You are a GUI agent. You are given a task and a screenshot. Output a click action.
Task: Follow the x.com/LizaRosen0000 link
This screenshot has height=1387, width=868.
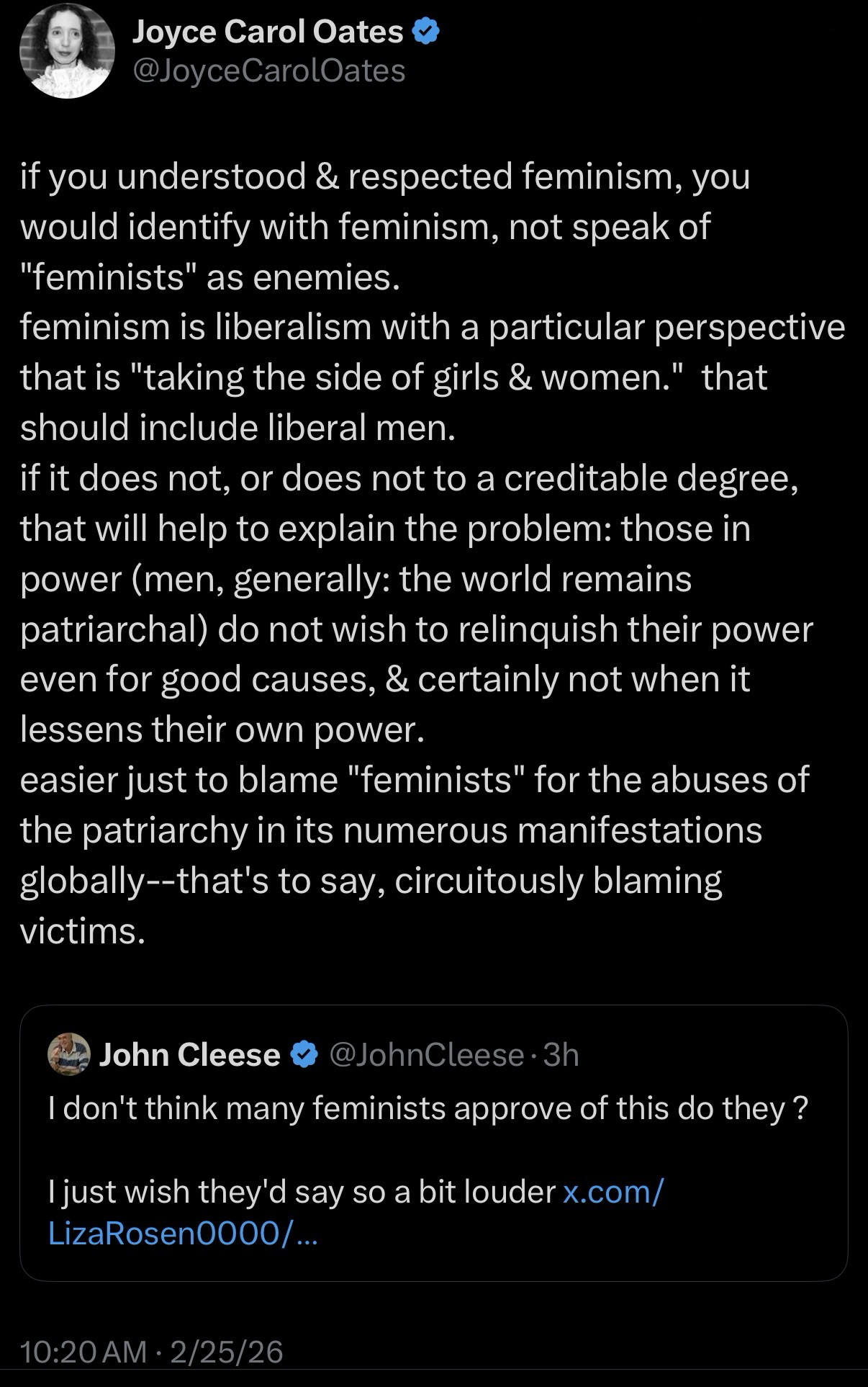tap(612, 1192)
